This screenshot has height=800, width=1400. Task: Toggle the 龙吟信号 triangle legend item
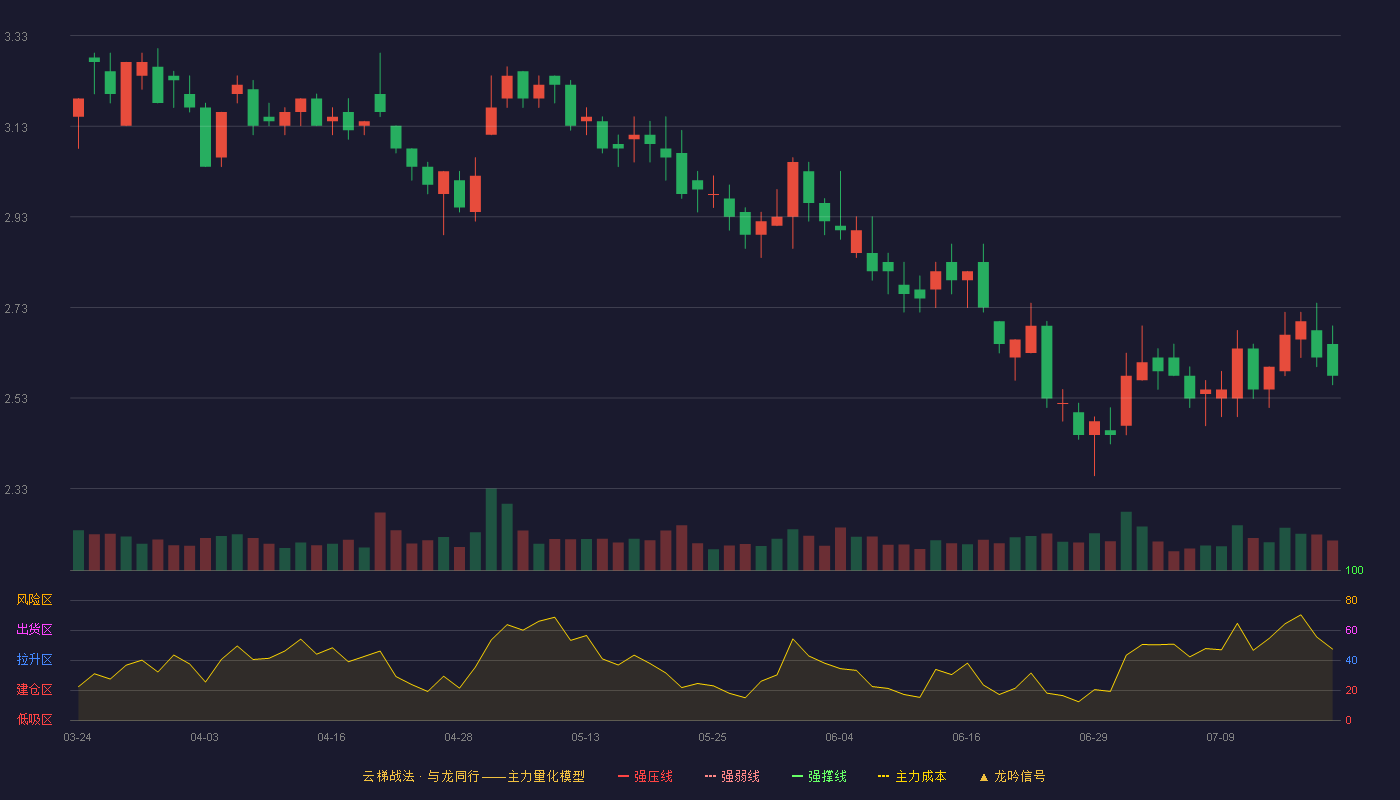(1012, 776)
